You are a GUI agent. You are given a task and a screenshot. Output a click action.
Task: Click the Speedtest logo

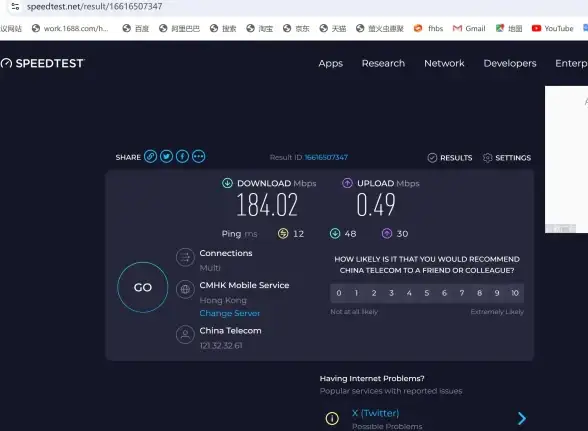coord(42,63)
